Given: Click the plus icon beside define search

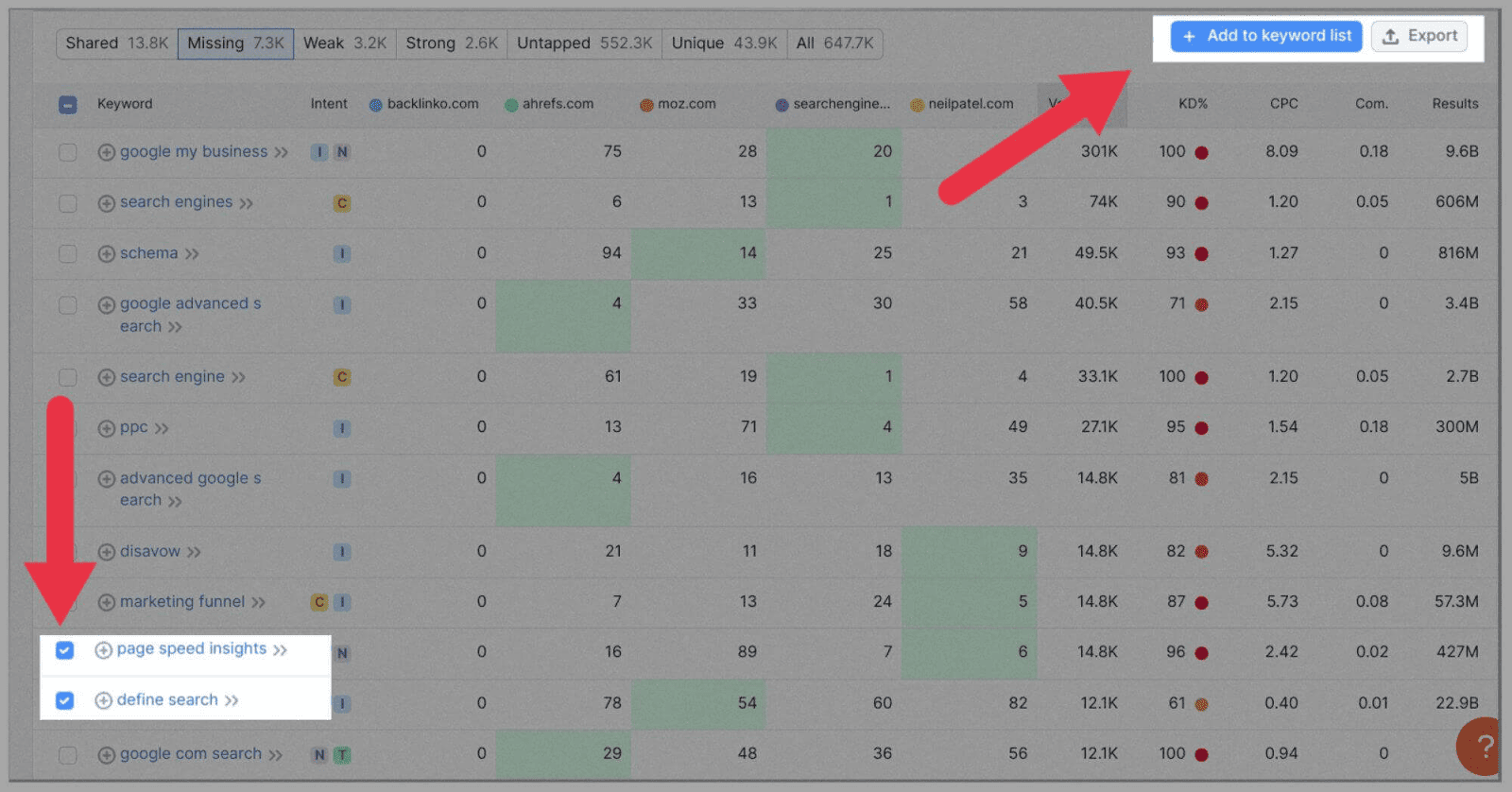Looking at the screenshot, I should 104,700.
